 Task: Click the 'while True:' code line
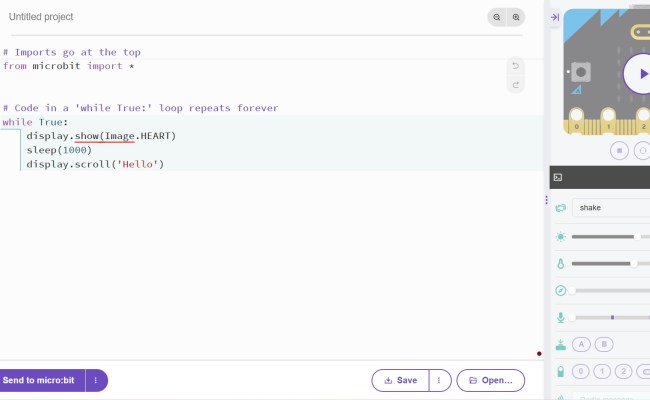[x=35, y=122]
